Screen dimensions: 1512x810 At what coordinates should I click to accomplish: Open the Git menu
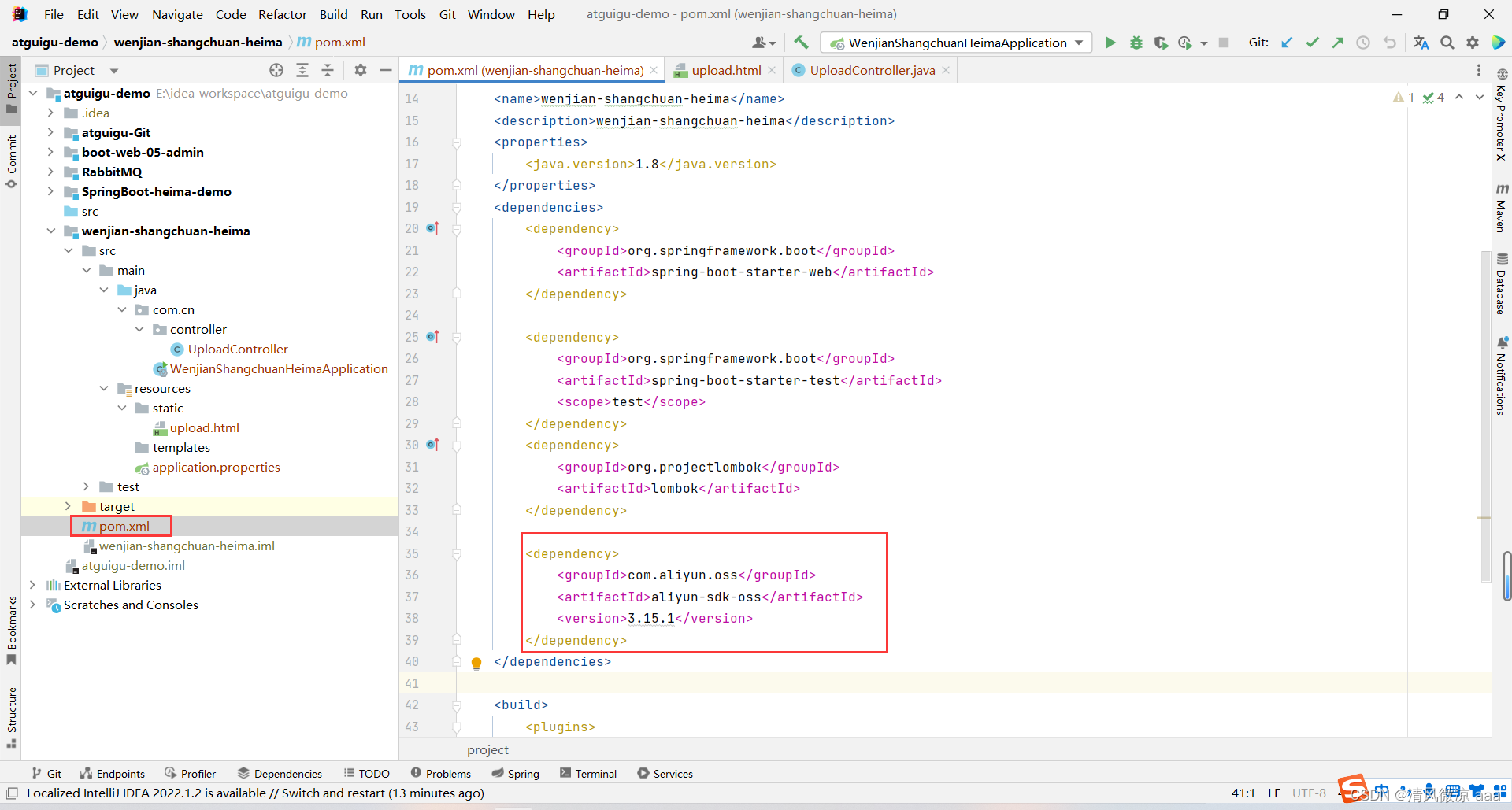(447, 14)
